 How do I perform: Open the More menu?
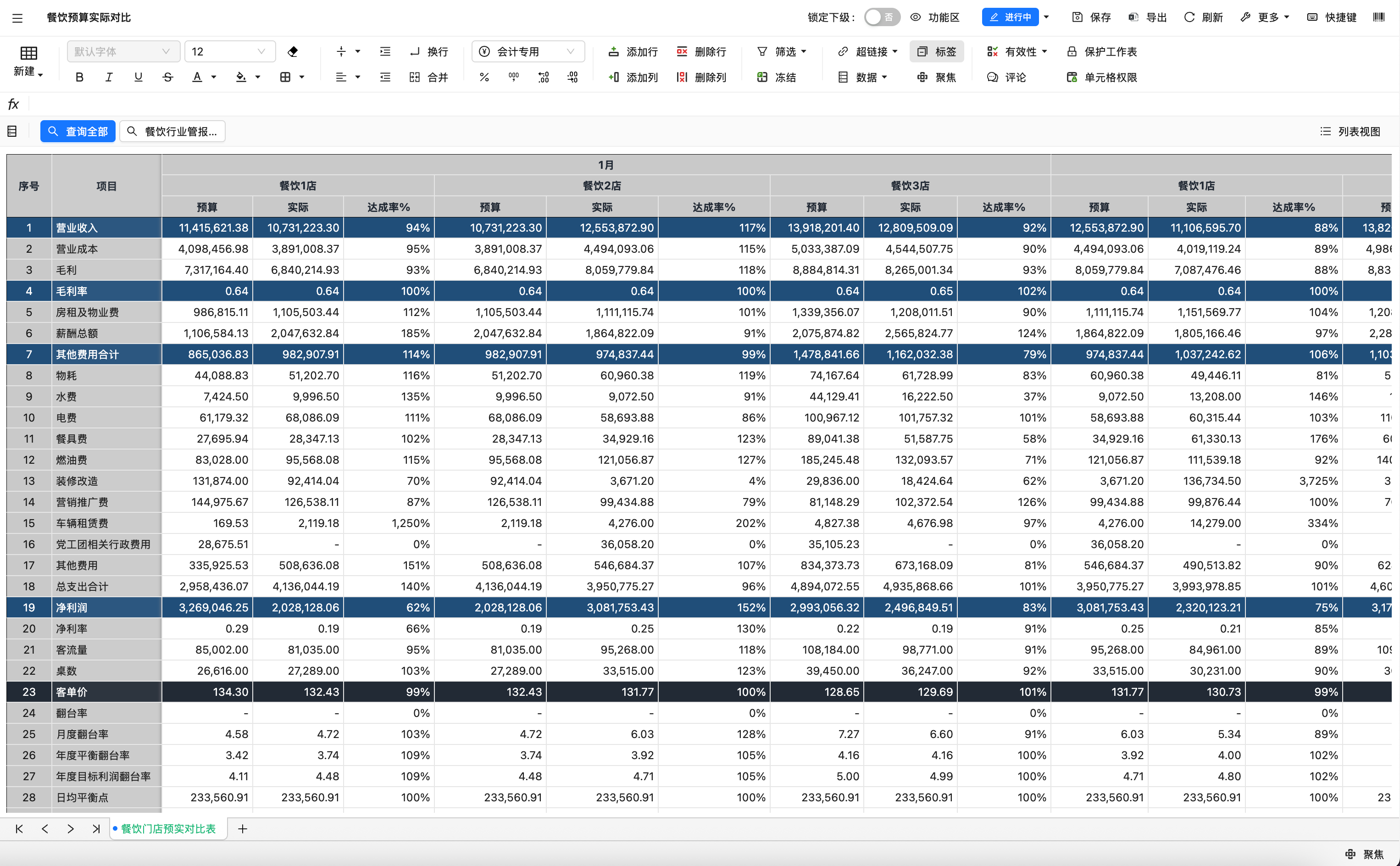(x=1267, y=17)
